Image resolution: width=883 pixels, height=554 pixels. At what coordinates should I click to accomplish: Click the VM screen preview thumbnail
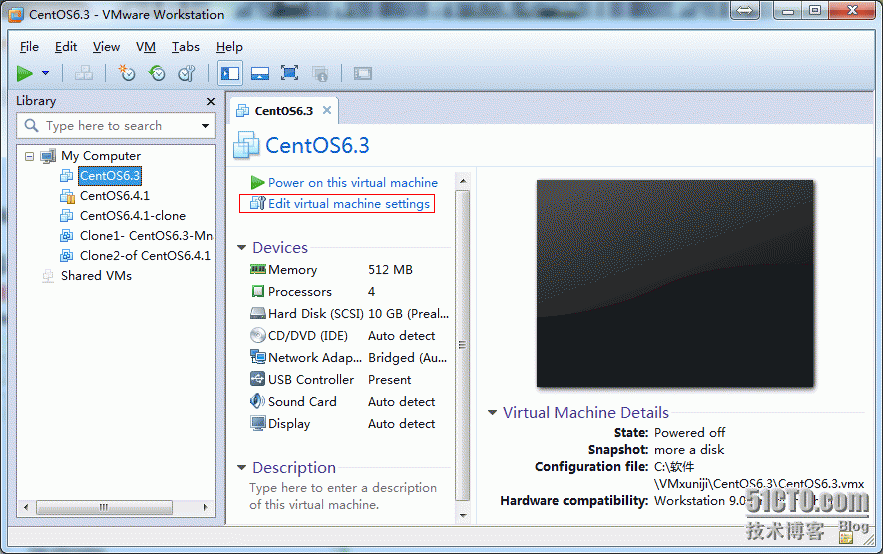tap(675, 283)
